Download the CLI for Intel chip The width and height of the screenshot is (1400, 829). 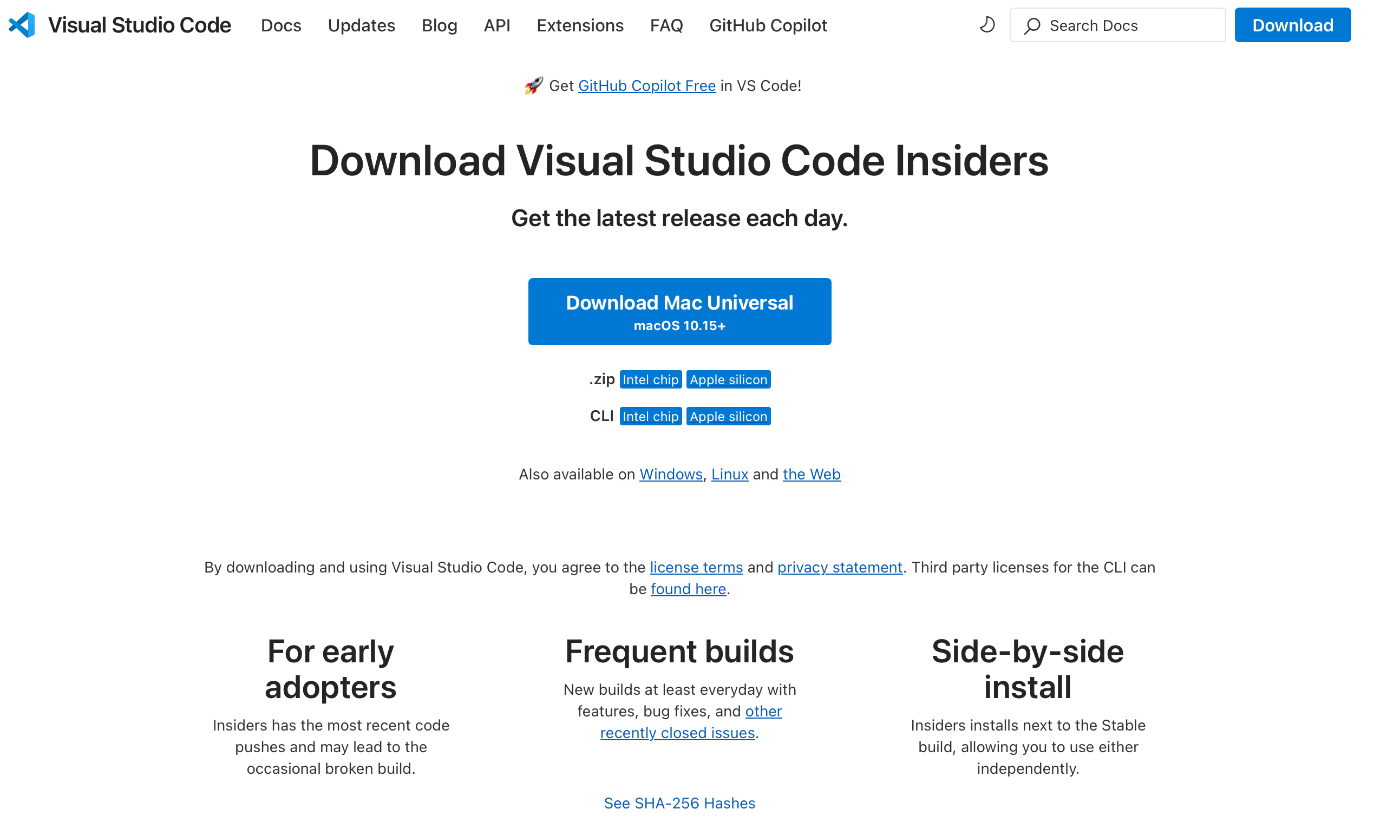coord(651,416)
